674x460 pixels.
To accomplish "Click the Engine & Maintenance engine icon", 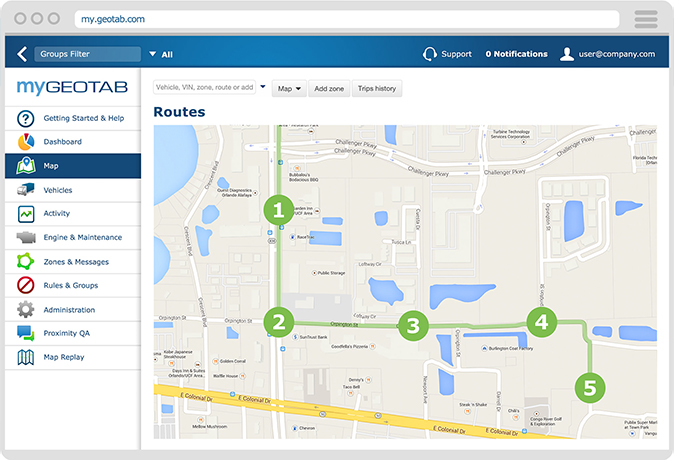I will pyautogui.click(x=26, y=237).
